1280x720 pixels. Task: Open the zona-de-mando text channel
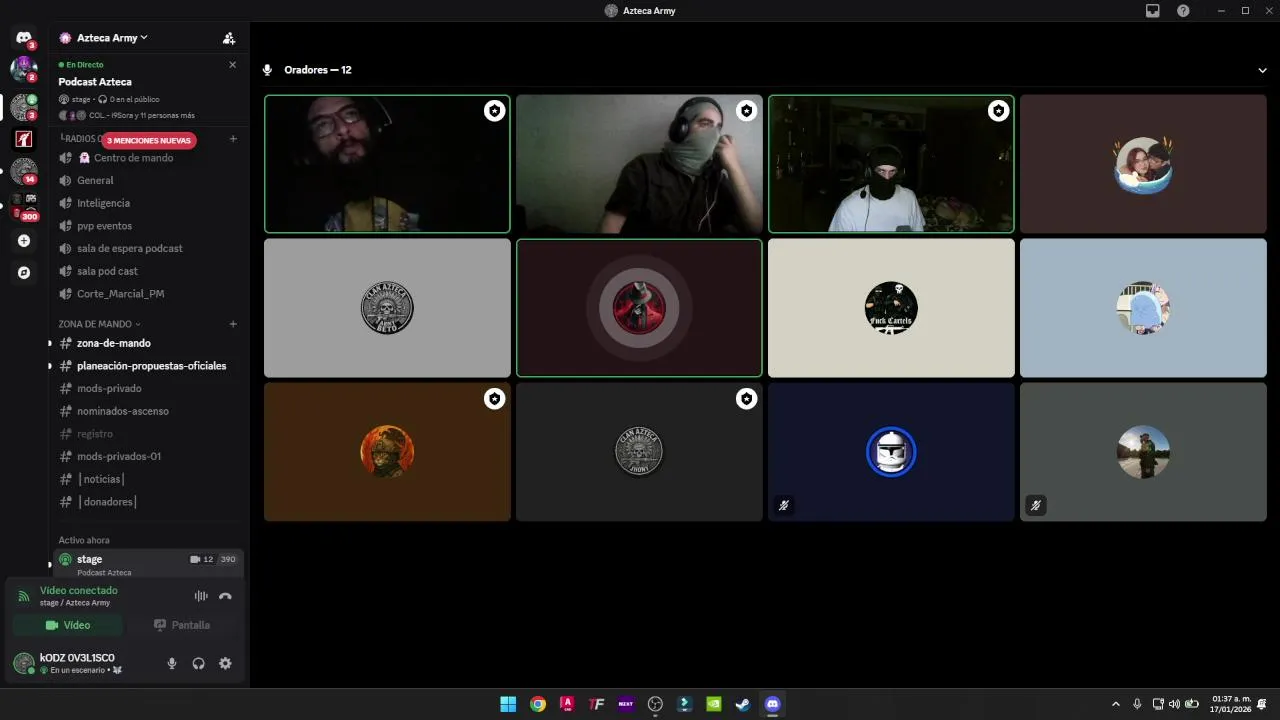147,343
